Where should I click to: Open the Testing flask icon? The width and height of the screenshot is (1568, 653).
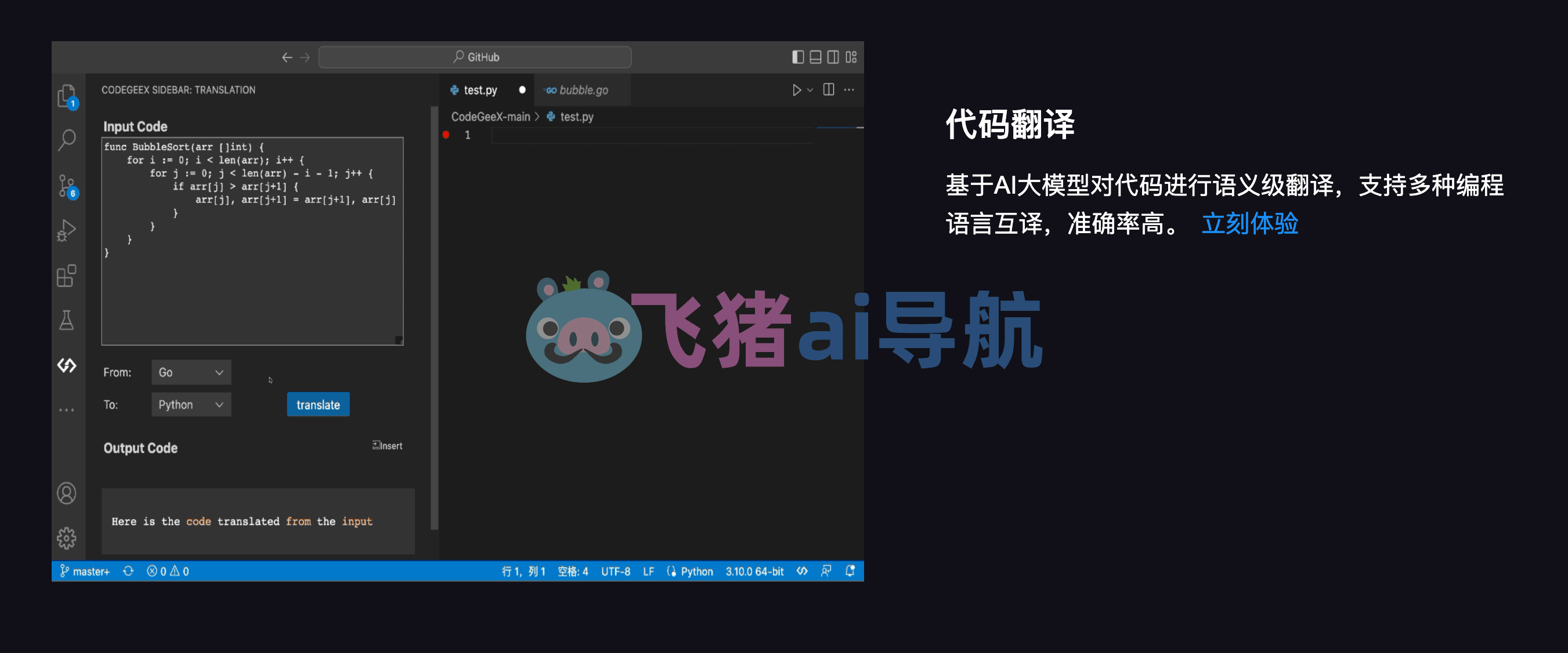click(x=67, y=320)
